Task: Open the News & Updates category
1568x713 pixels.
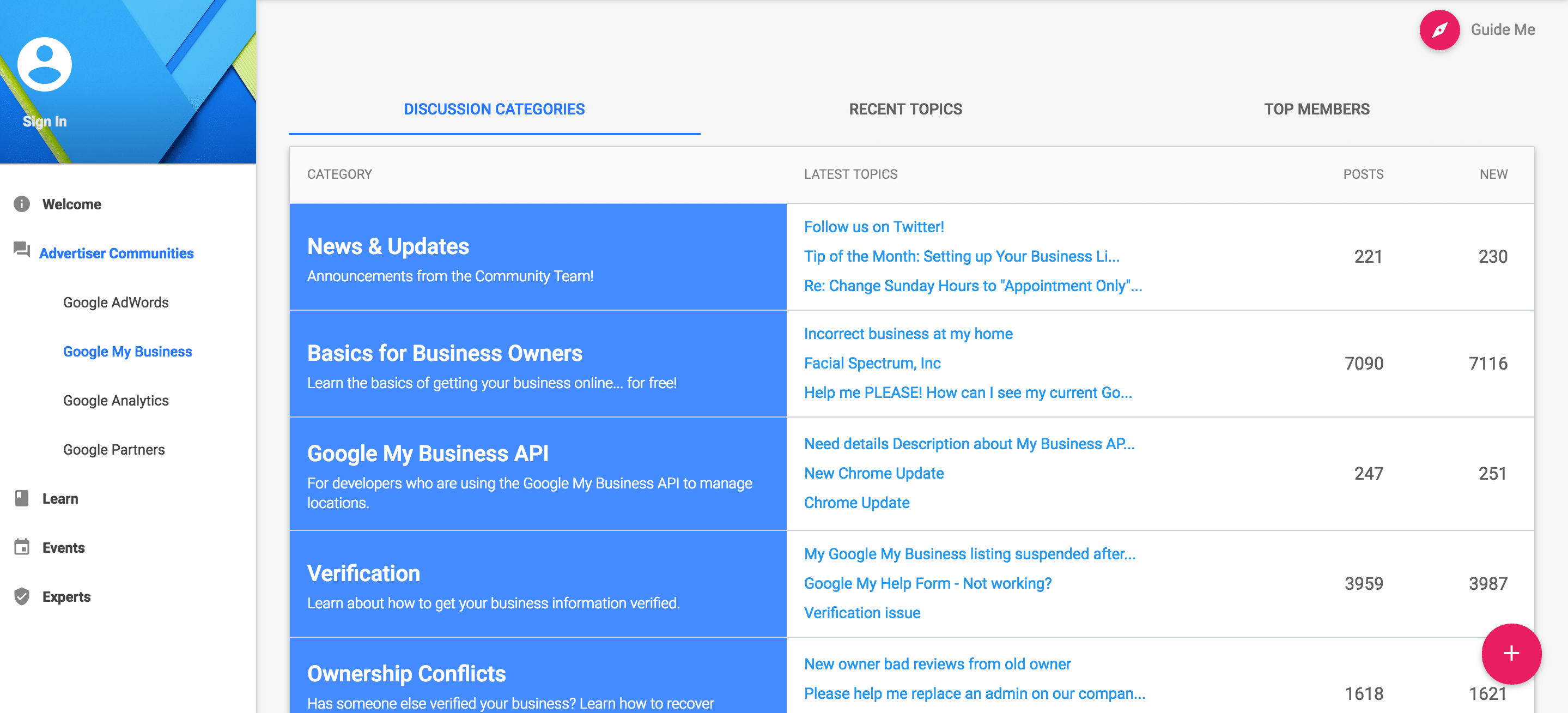Action: coord(388,246)
